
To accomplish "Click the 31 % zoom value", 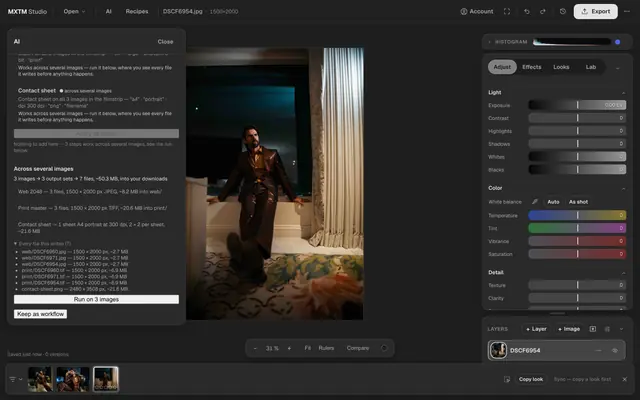I will coord(272,348).
